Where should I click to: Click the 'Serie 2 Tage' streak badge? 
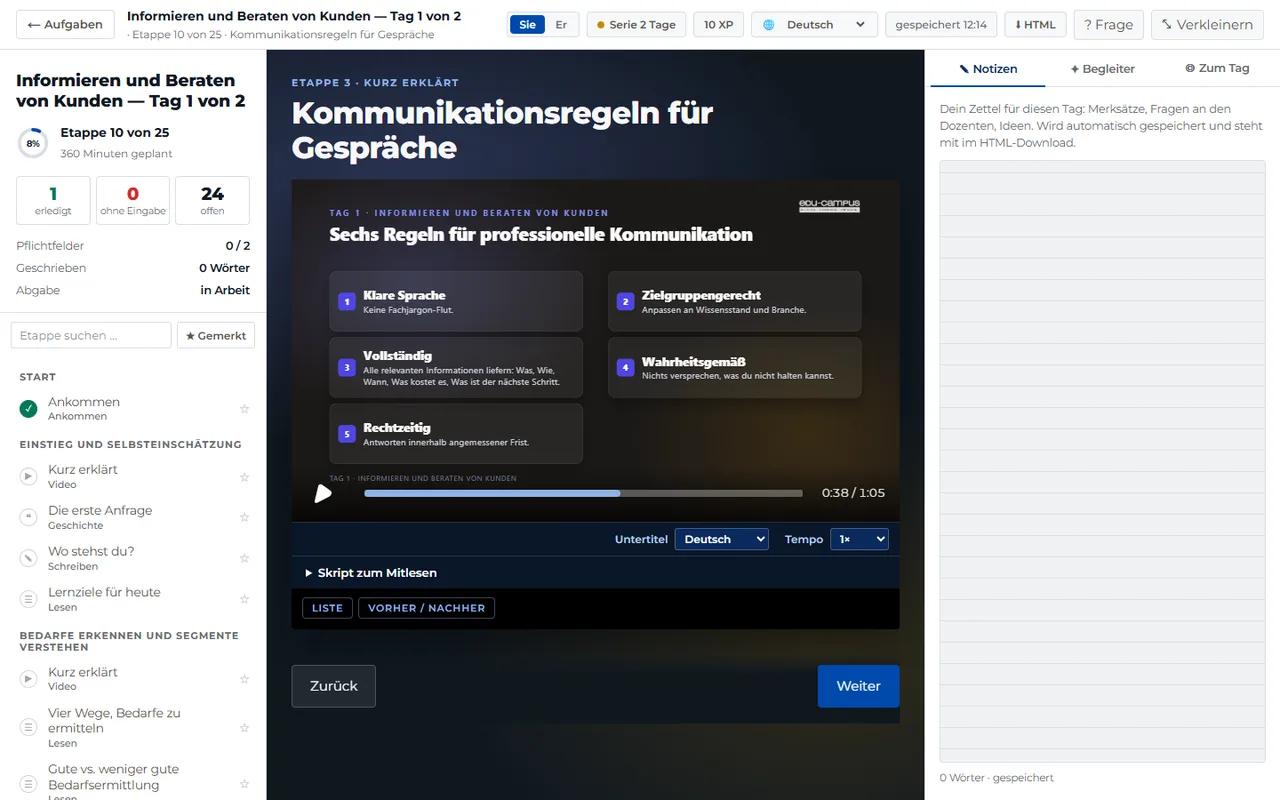[x=636, y=25]
